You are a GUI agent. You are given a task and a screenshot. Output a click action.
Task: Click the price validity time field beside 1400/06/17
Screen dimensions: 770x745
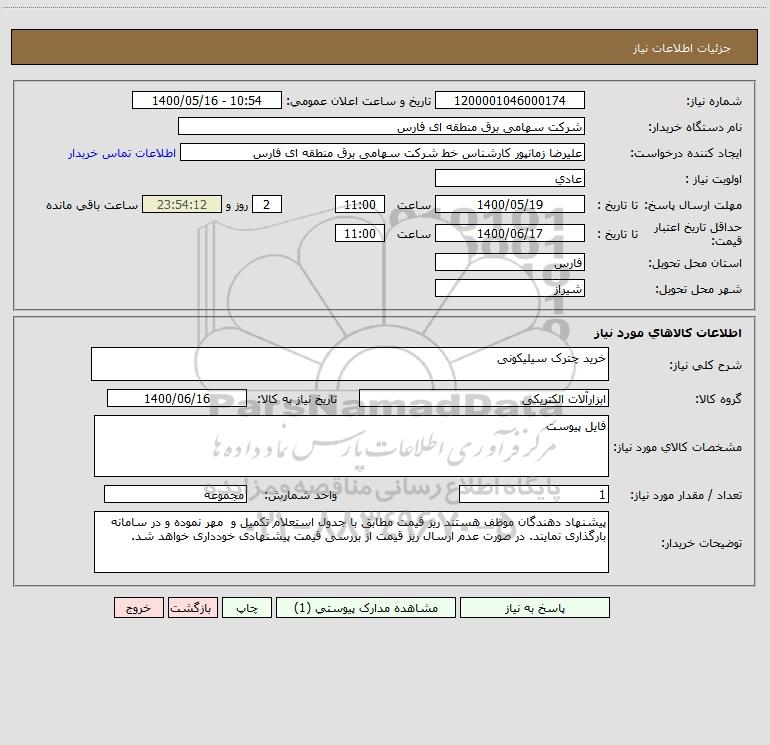tap(359, 233)
